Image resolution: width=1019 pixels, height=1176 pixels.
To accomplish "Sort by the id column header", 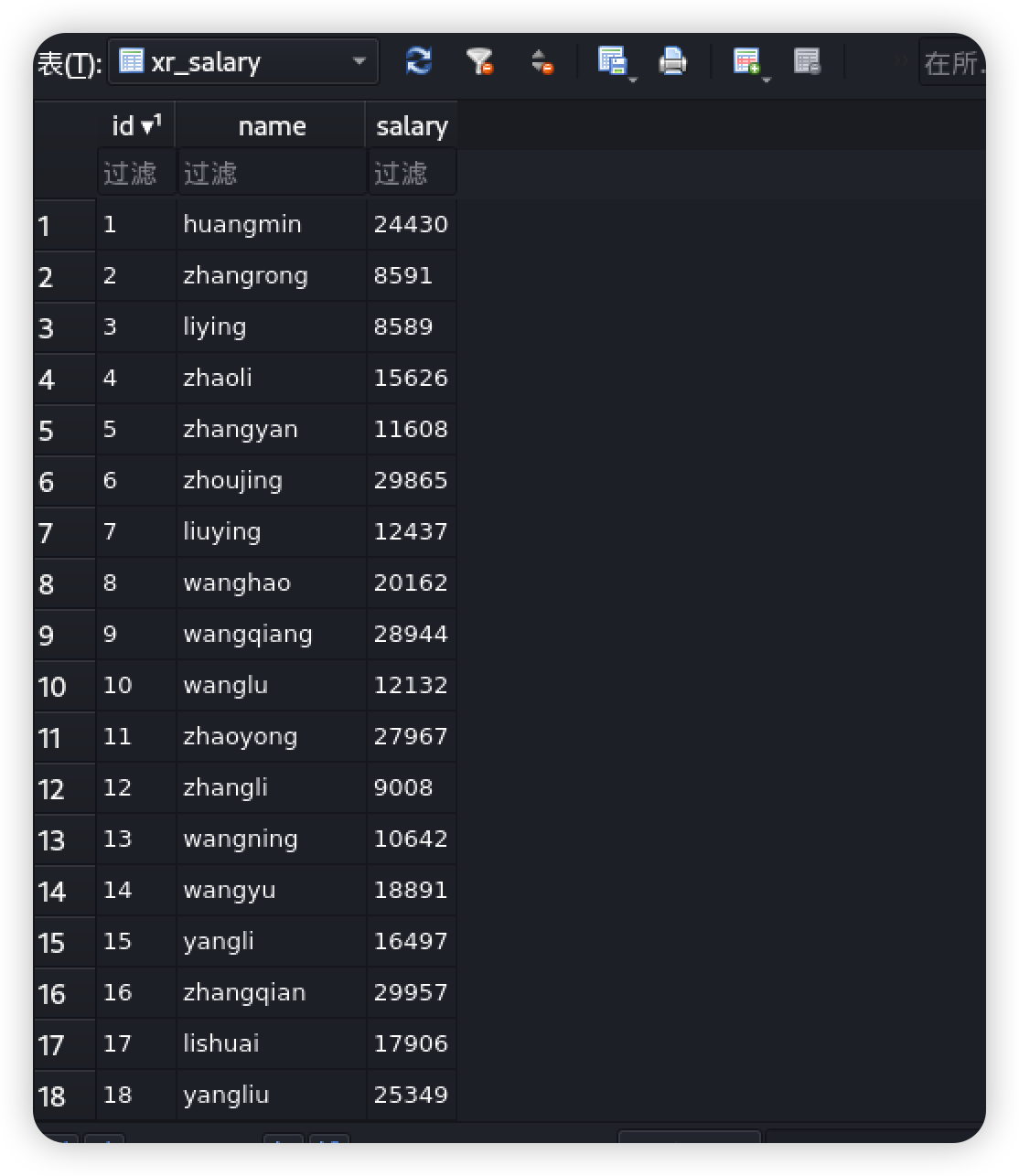I will (x=135, y=125).
